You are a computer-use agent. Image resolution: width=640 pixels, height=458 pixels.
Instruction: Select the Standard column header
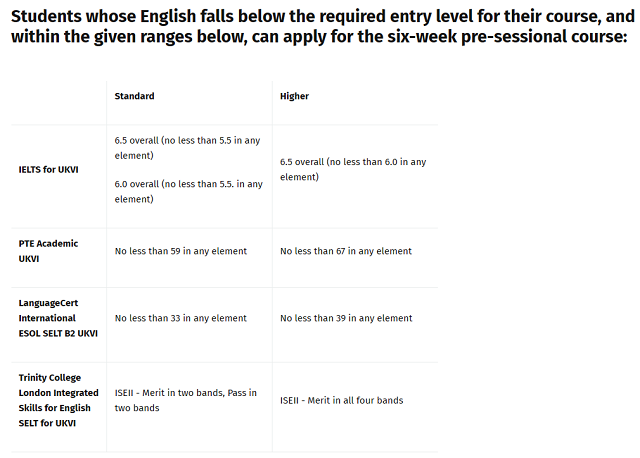click(134, 96)
